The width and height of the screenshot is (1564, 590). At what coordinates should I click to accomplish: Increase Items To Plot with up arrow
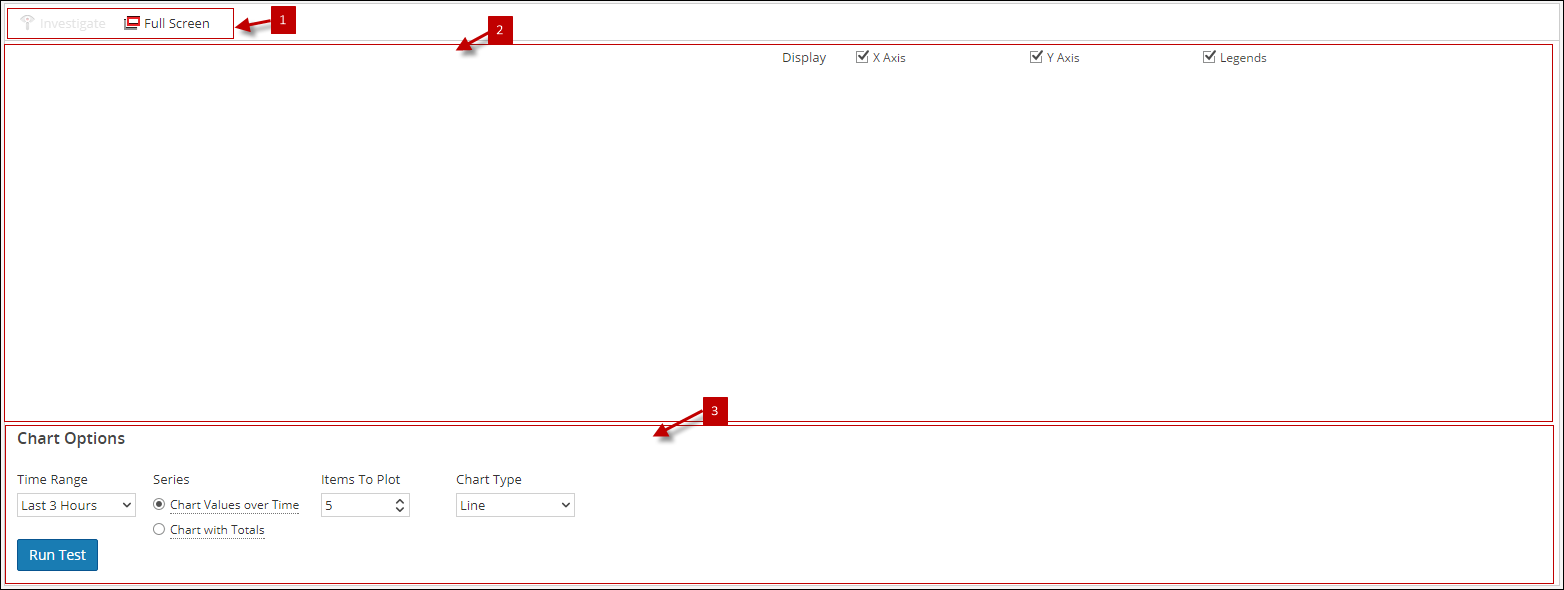(400, 501)
